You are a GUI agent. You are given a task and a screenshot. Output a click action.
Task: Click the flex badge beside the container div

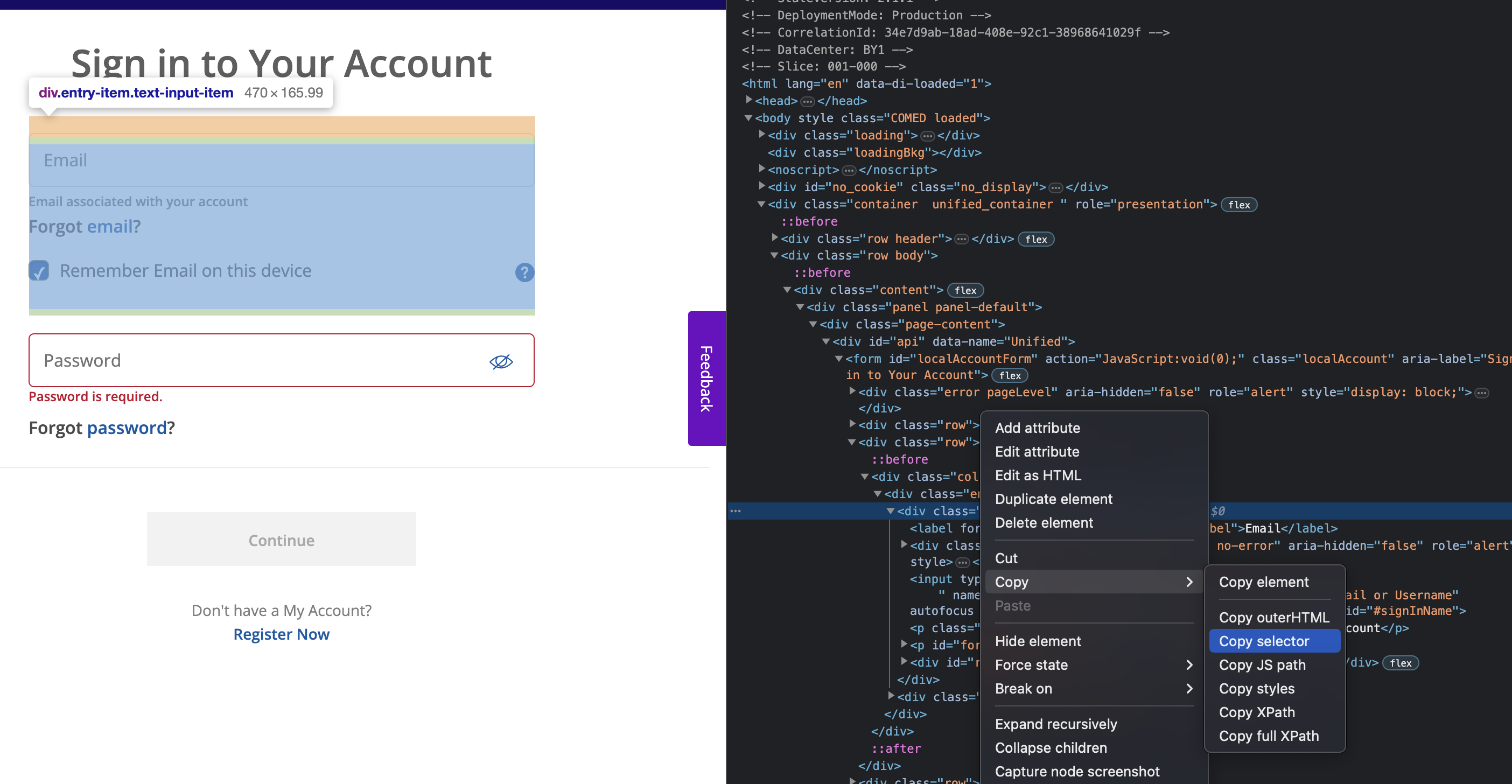tap(1238, 204)
